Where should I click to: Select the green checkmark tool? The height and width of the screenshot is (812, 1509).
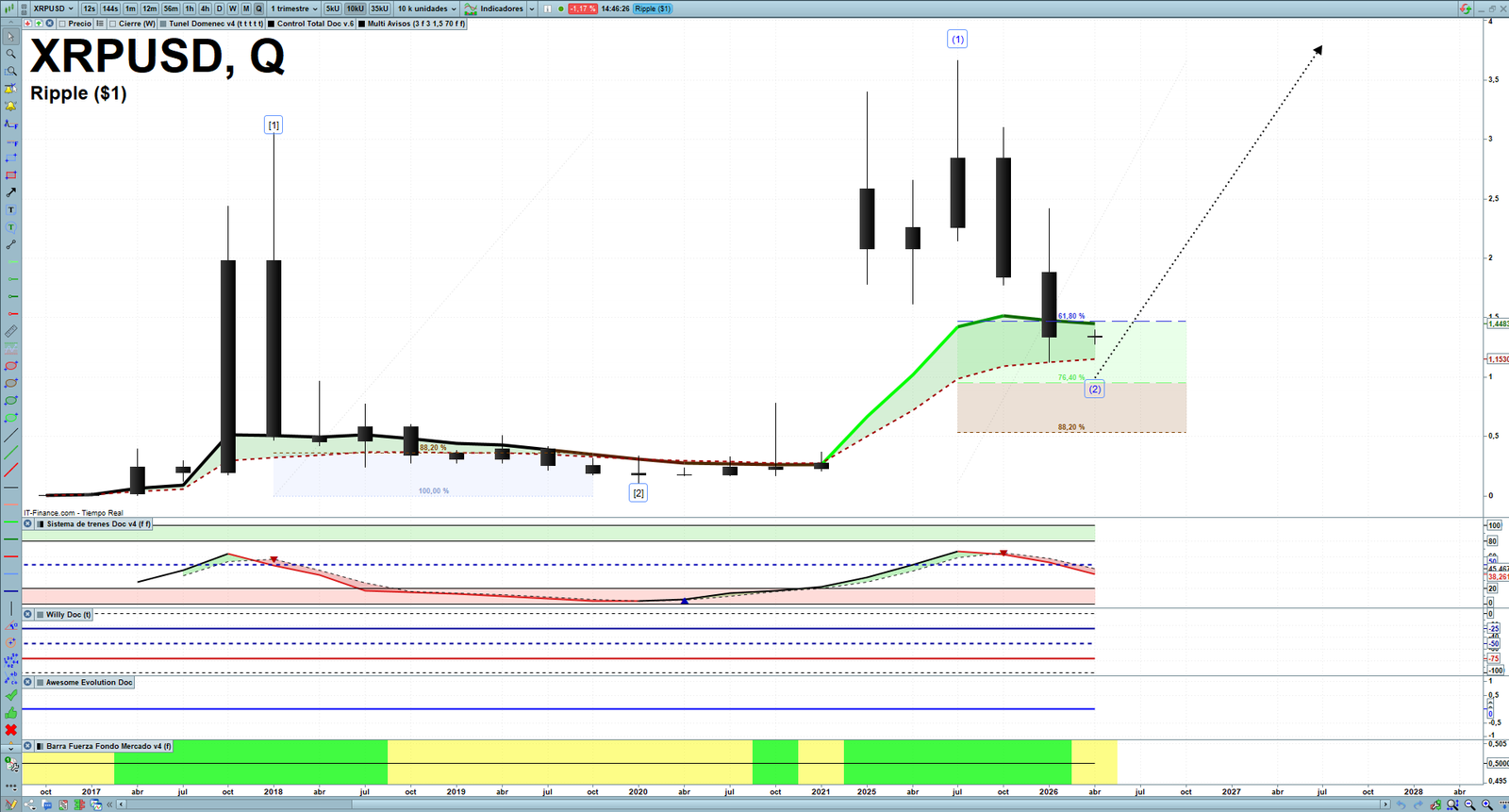11,695
